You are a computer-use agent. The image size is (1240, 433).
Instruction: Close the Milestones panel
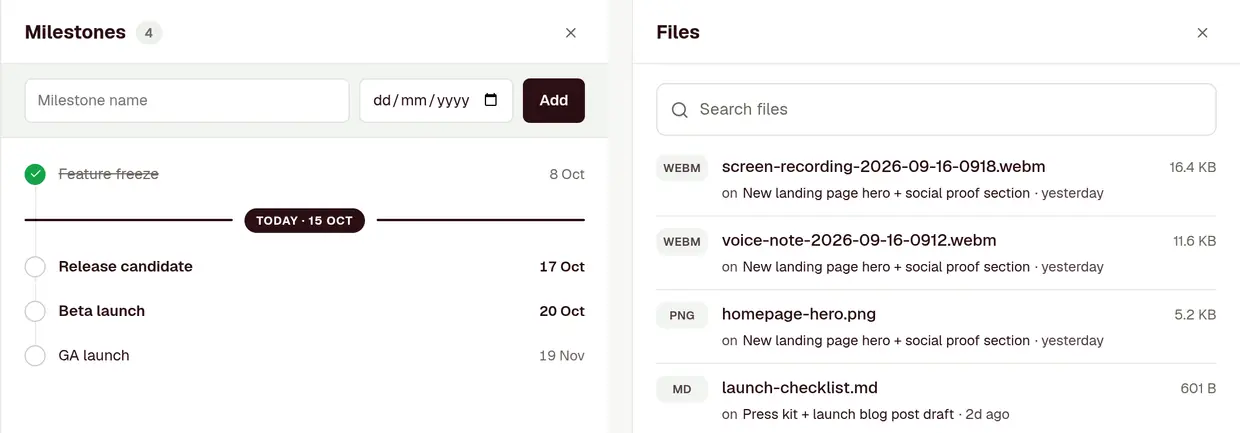[571, 33]
